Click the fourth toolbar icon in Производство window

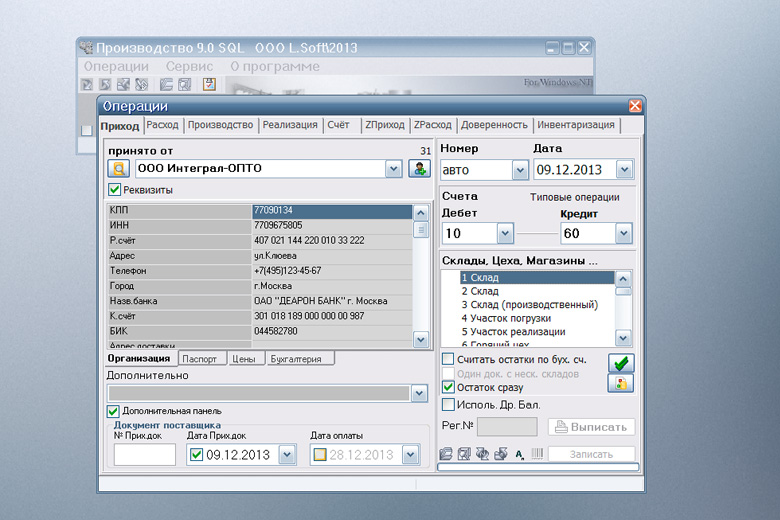[x=142, y=85]
